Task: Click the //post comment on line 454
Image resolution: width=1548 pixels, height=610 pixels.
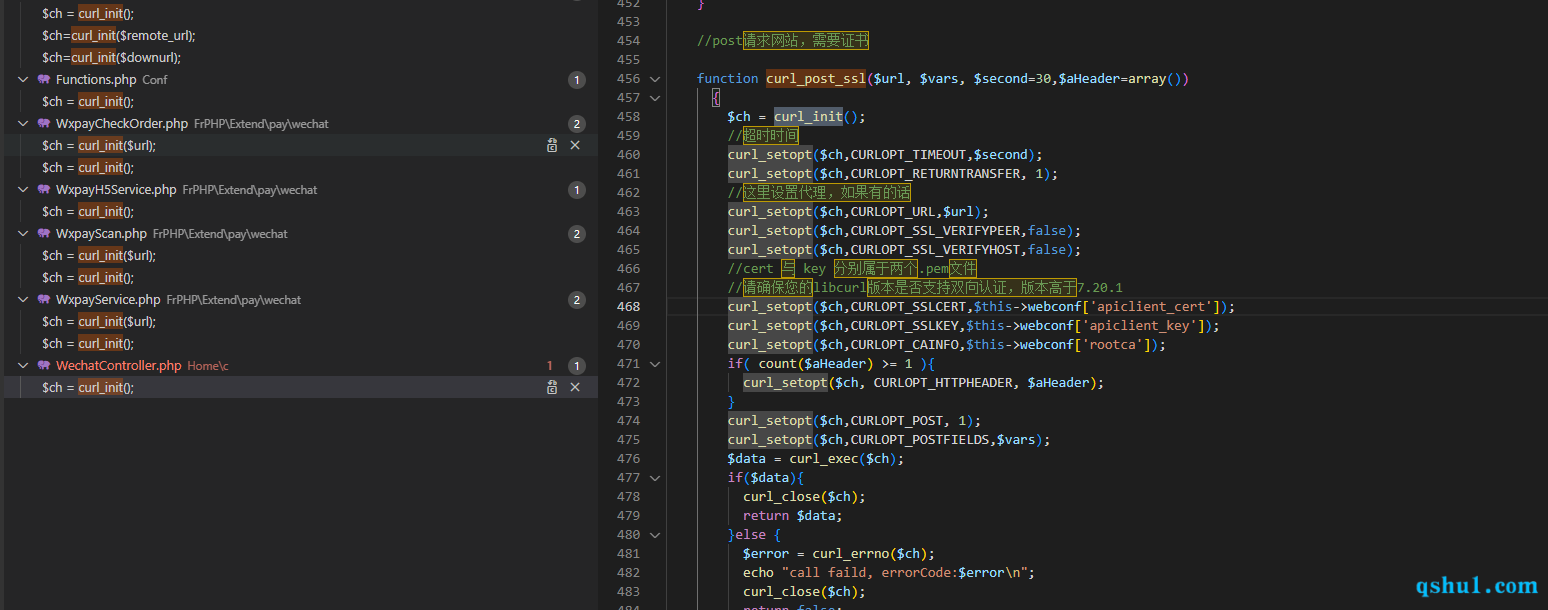Action: (x=783, y=40)
